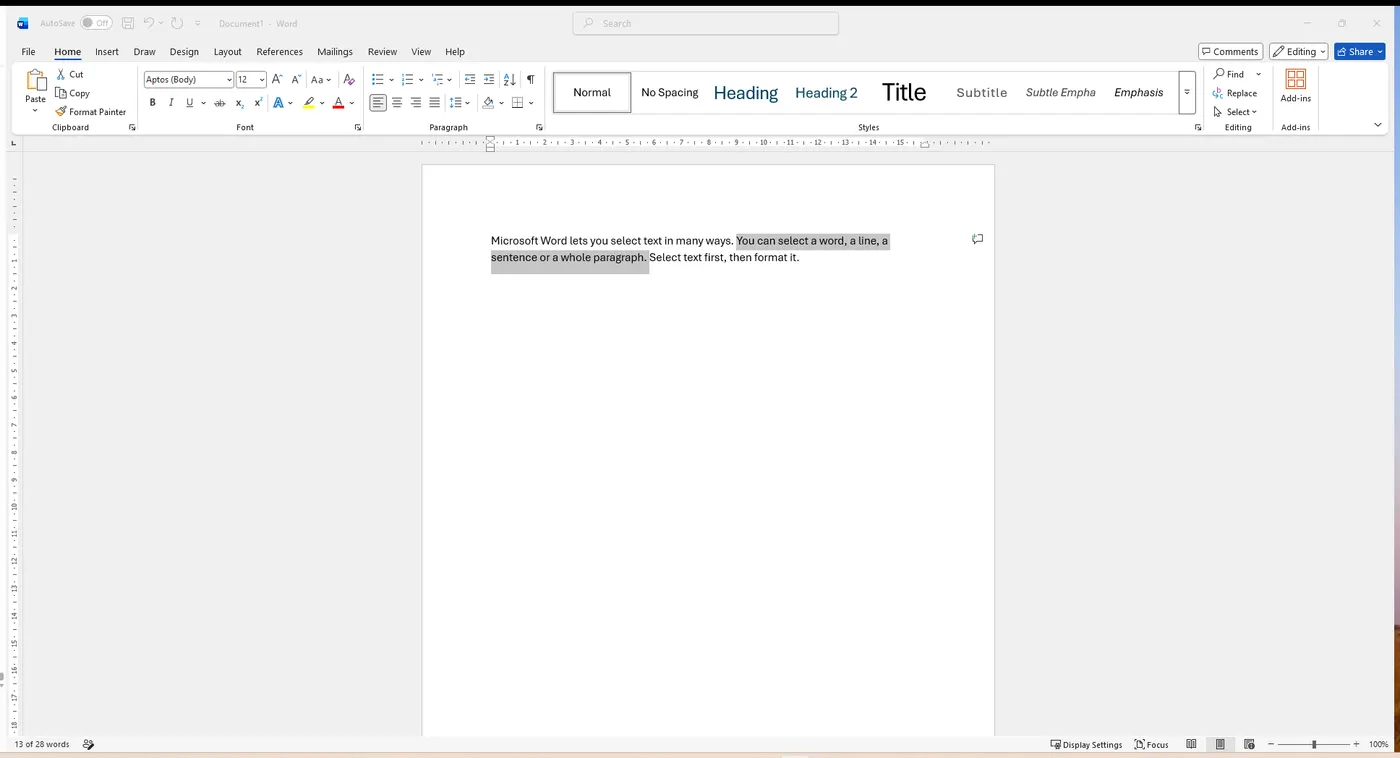The width and height of the screenshot is (1400, 758).
Task: Sort the selected text alphabetically
Action: [x=510, y=79]
